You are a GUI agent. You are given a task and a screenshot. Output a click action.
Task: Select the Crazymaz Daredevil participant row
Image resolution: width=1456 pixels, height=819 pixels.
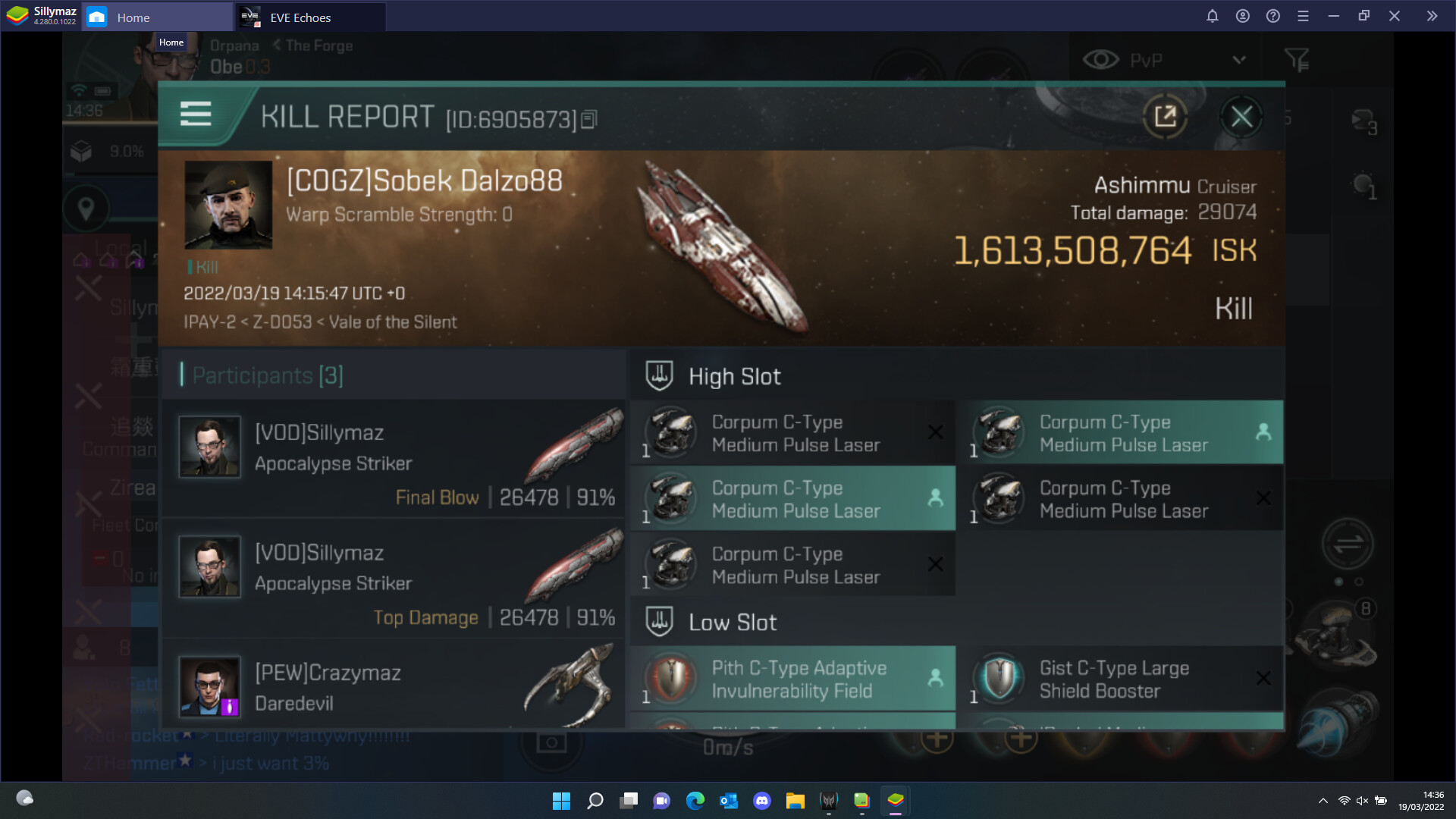[394, 687]
